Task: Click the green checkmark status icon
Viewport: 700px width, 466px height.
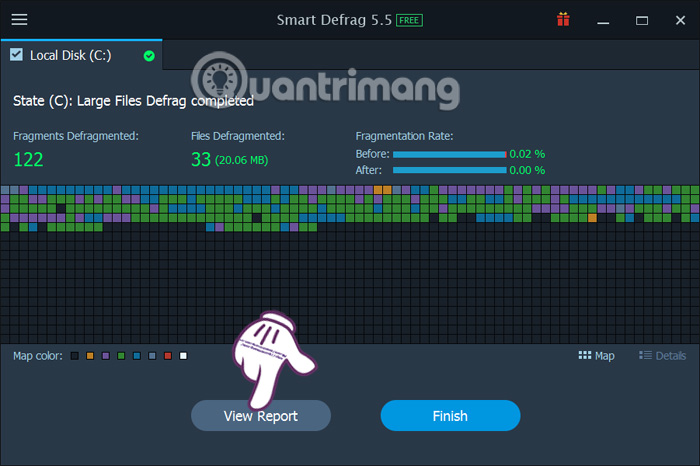Action: coord(149,56)
